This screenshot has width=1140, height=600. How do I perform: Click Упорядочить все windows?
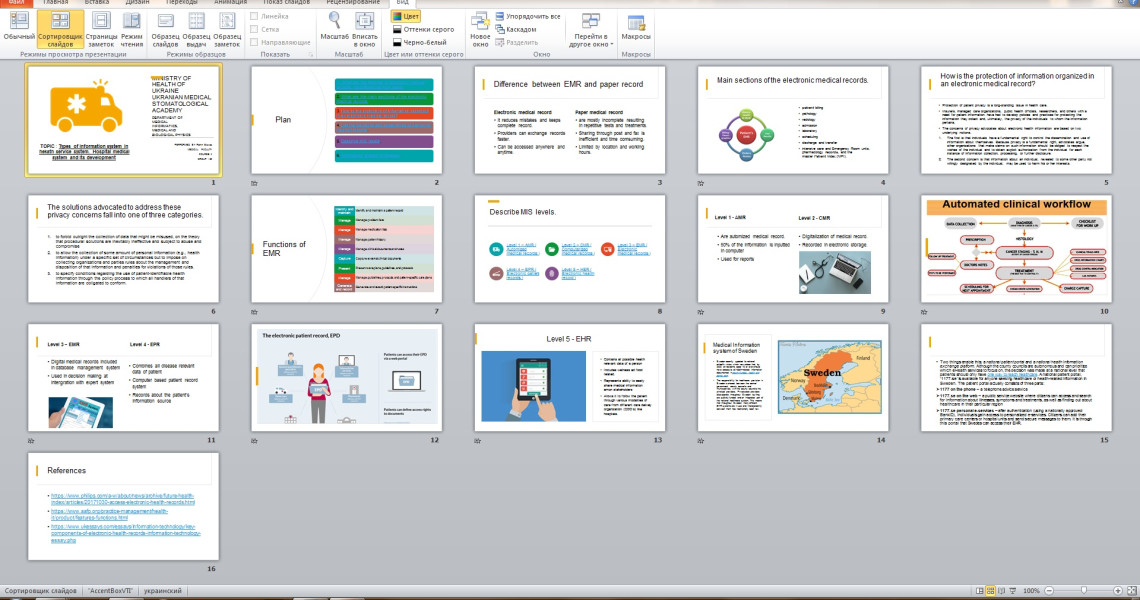[528, 16]
